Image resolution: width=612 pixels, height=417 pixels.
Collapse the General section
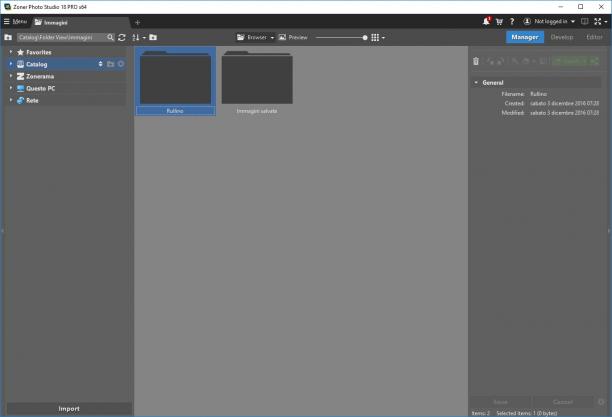(476, 83)
